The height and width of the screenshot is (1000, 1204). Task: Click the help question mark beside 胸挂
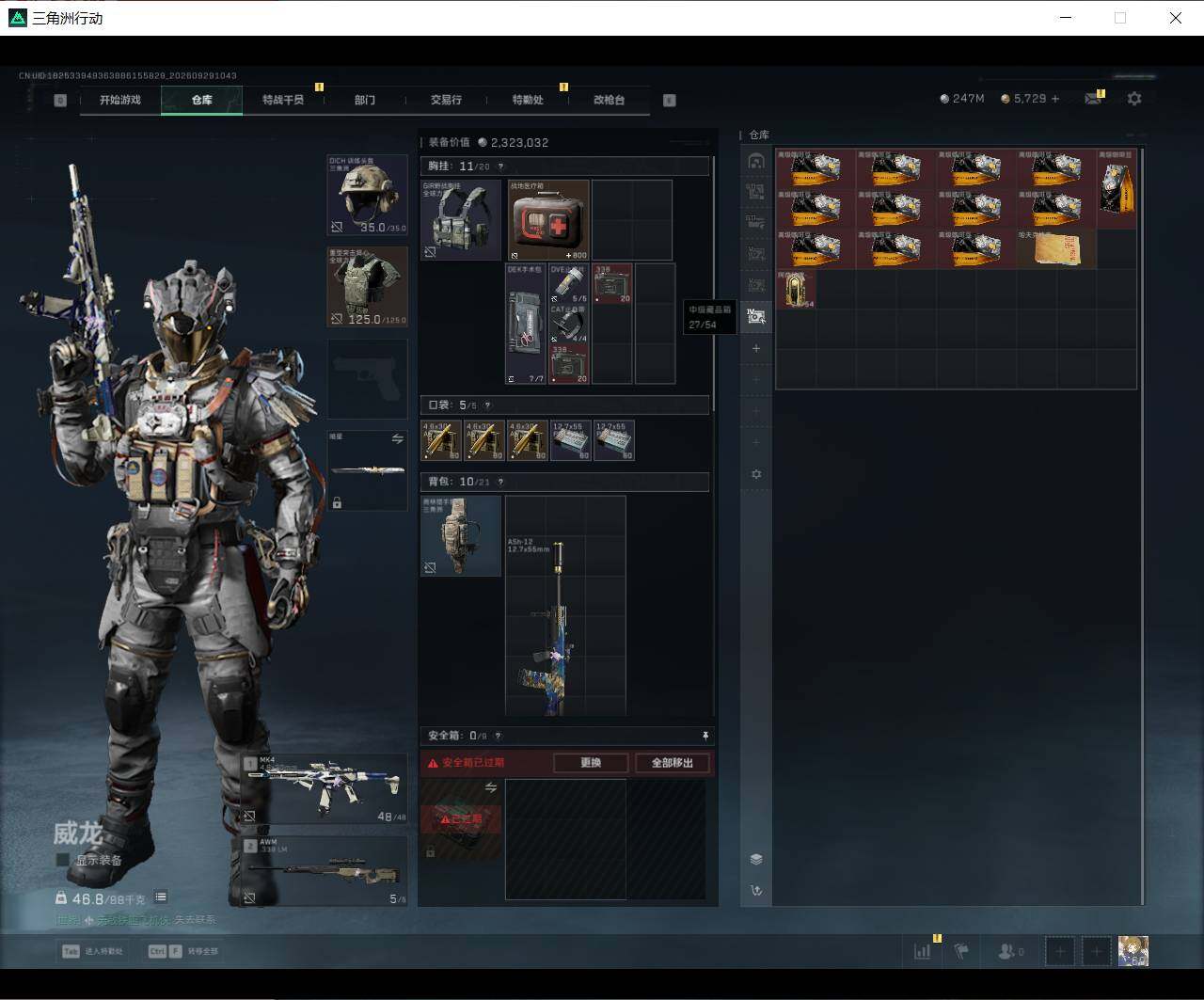pyautogui.click(x=500, y=167)
